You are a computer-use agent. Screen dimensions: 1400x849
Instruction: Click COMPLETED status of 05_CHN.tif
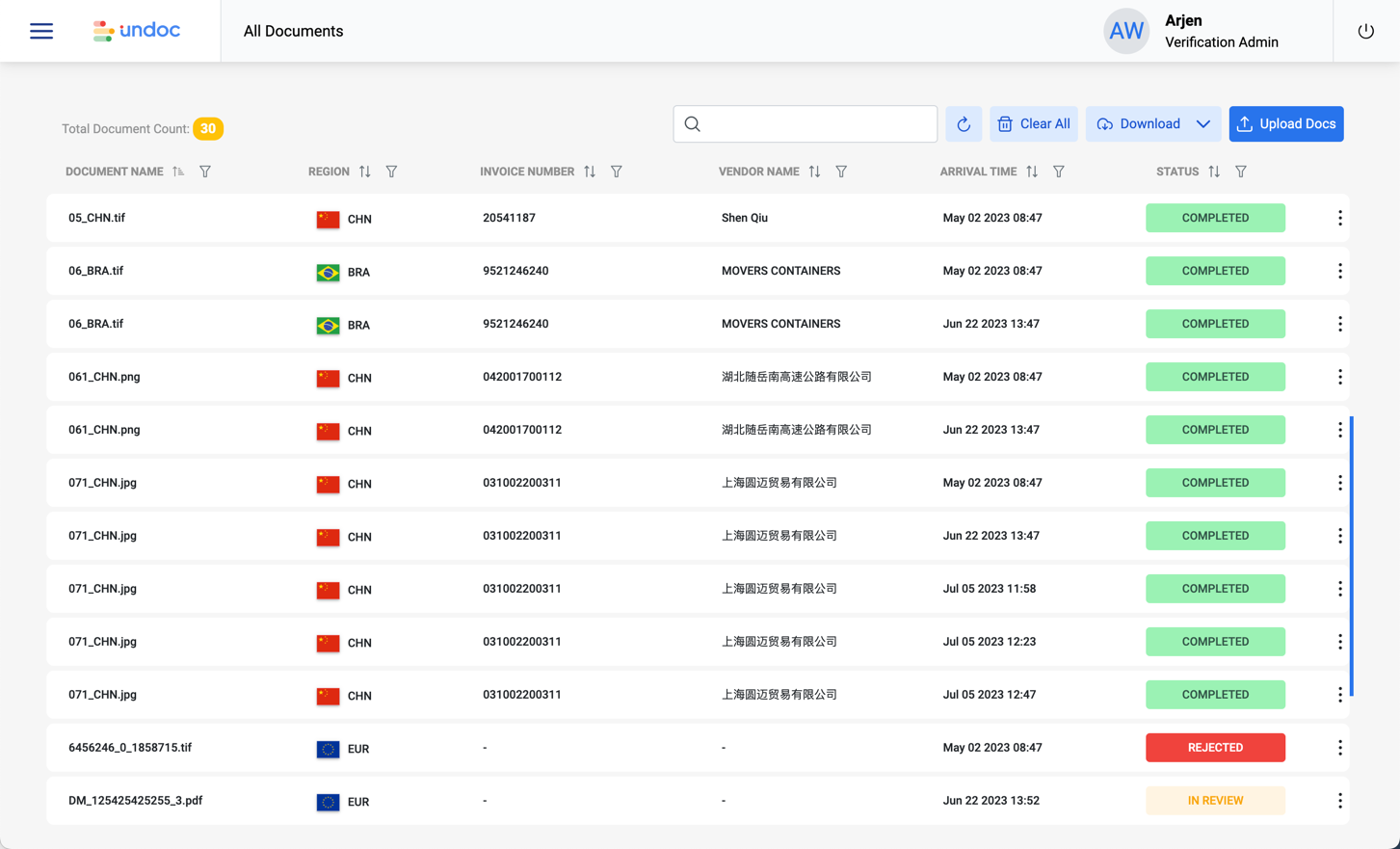[x=1215, y=218]
